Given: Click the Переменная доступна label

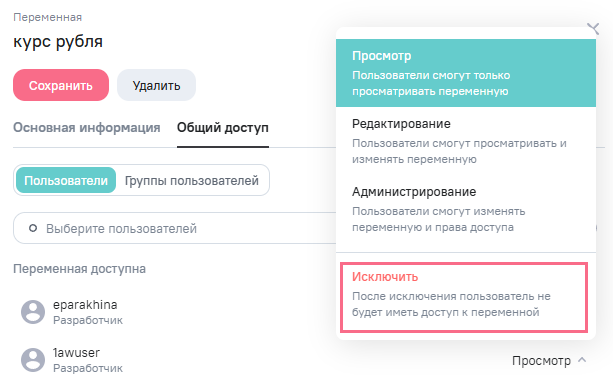Looking at the screenshot, I should coord(80,269).
